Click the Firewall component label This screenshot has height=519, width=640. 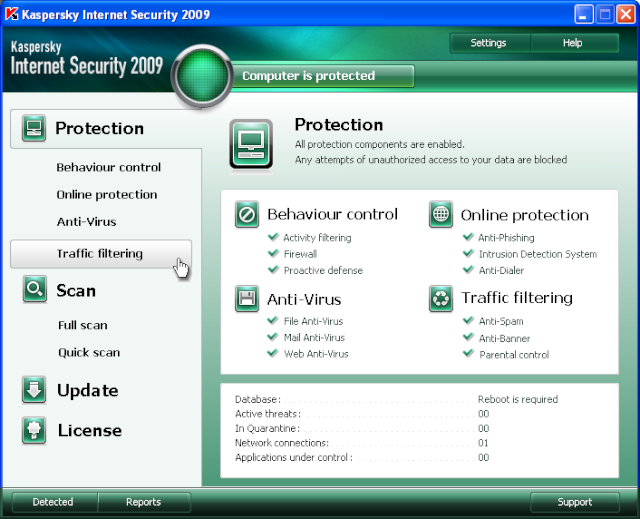click(x=300, y=254)
